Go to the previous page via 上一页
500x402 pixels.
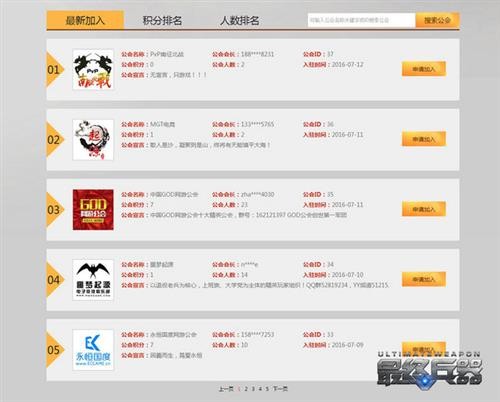click(226, 389)
